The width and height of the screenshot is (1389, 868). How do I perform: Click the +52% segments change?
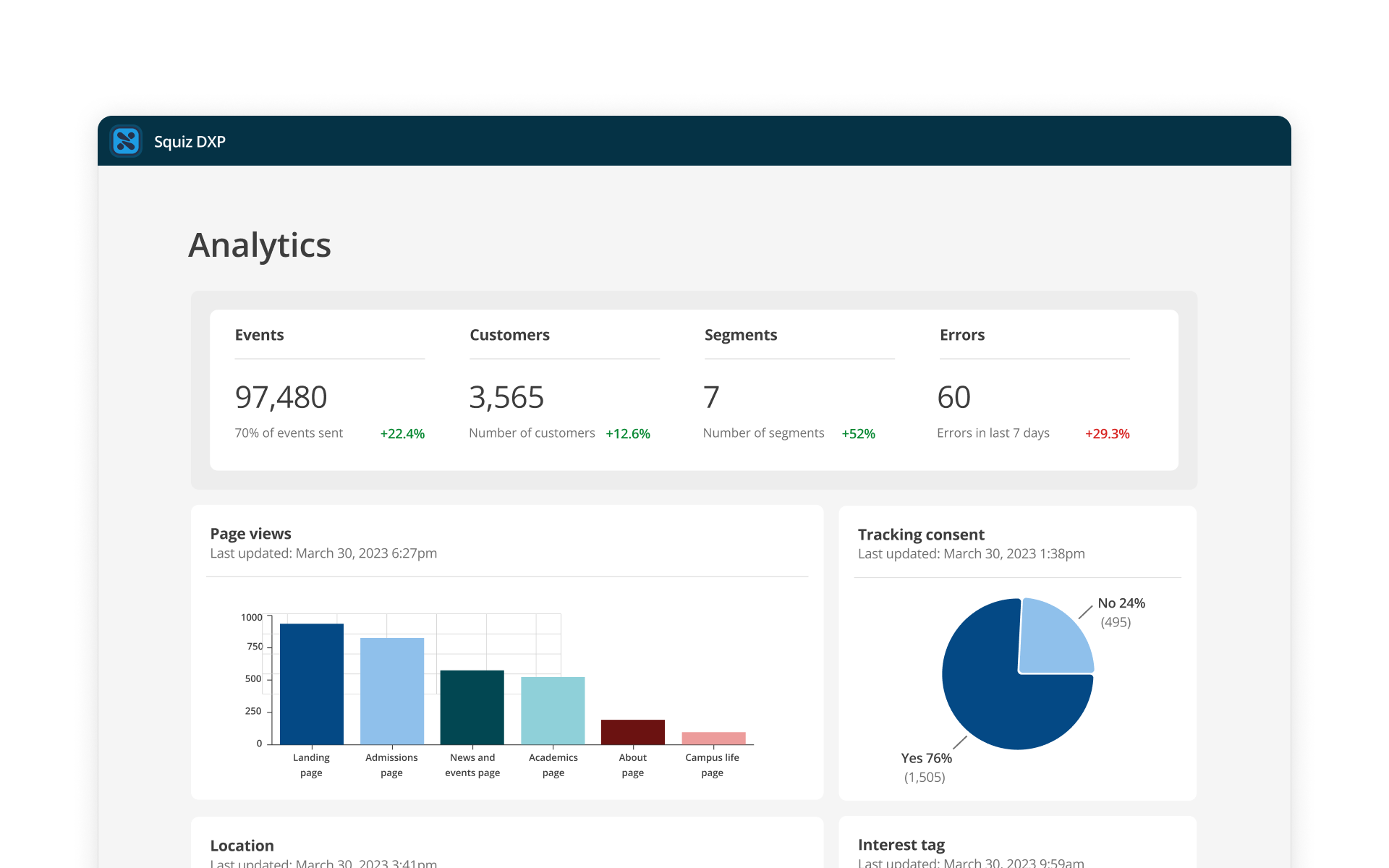pyautogui.click(x=859, y=433)
